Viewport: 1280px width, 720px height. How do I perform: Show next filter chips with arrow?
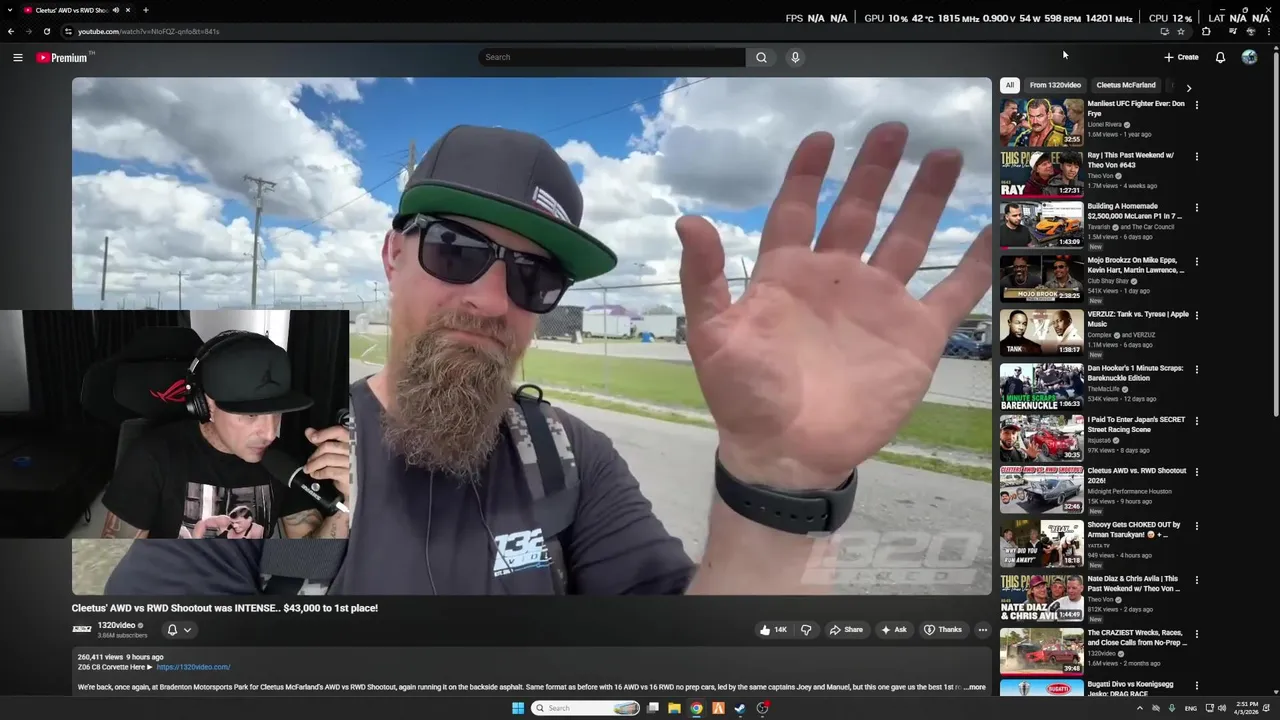pyautogui.click(x=1188, y=88)
